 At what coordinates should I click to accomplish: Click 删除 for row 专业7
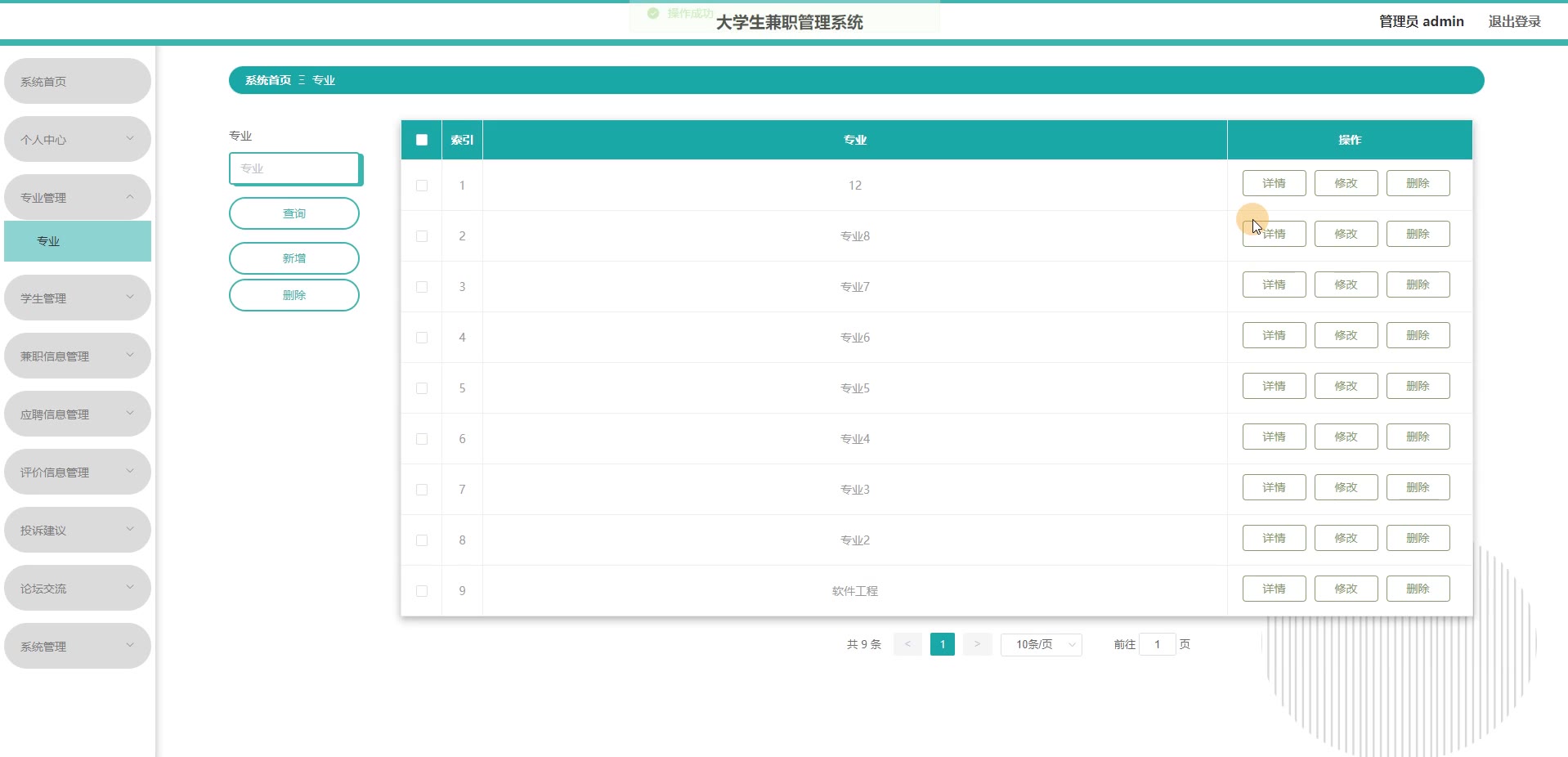tap(1418, 284)
